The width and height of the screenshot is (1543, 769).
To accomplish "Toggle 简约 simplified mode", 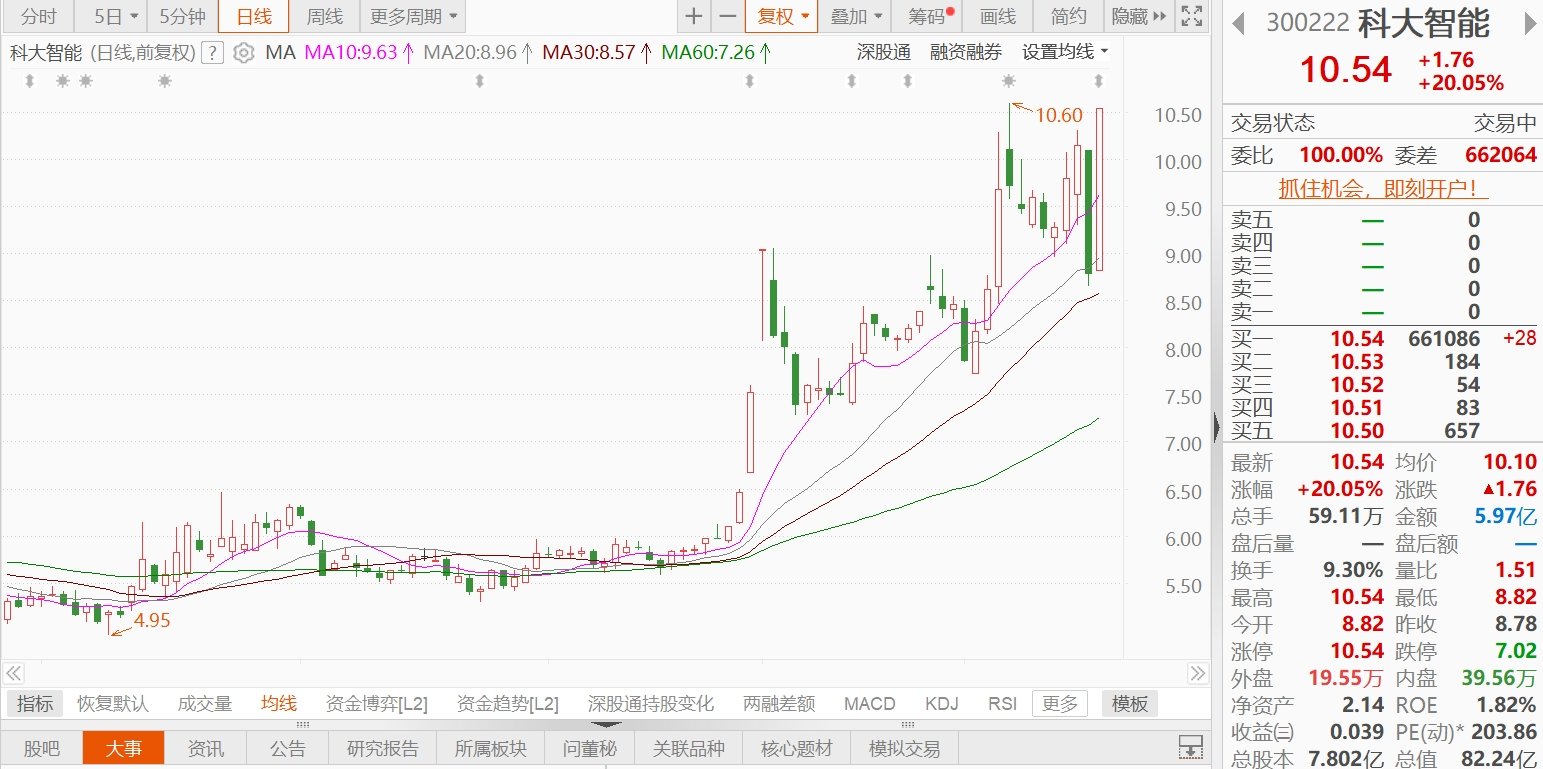I will coord(1069,16).
